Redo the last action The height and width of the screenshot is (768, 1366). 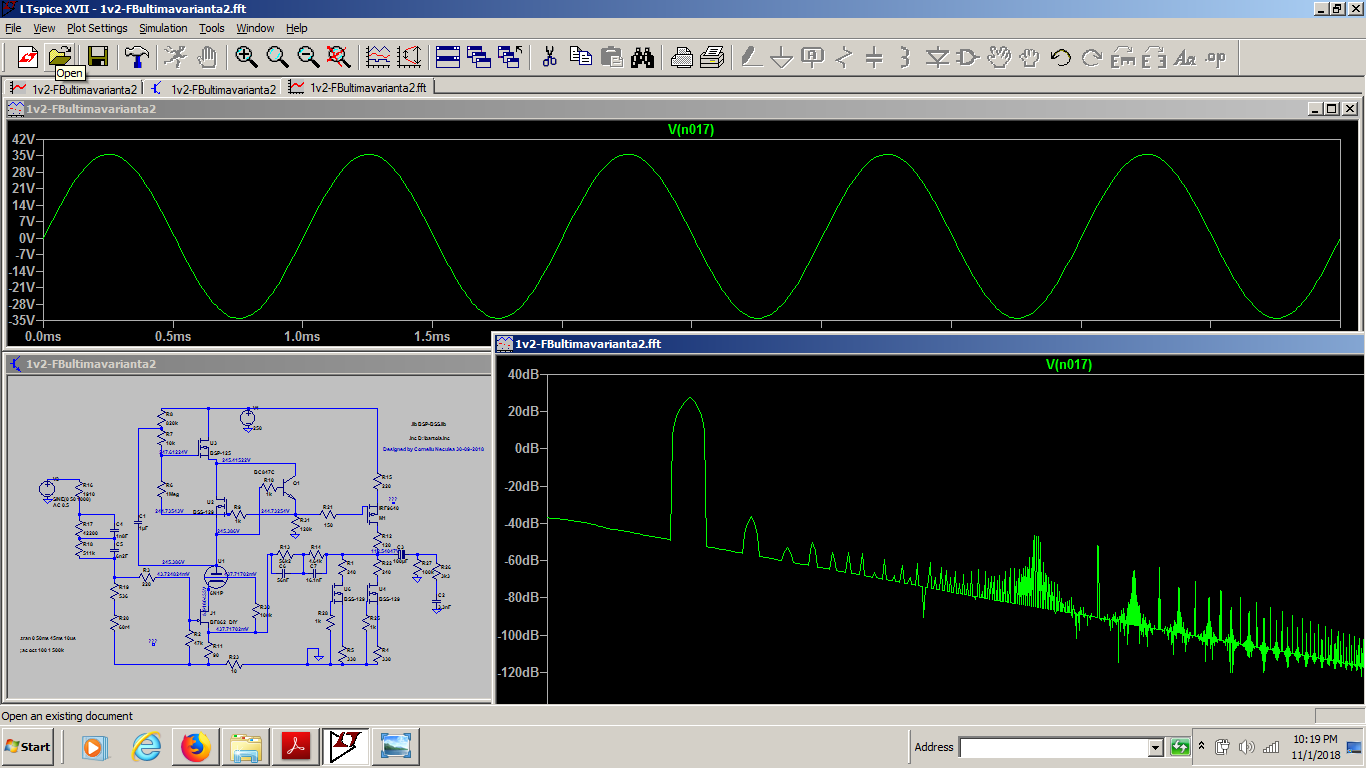pyautogui.click(x=1092, y=56)
